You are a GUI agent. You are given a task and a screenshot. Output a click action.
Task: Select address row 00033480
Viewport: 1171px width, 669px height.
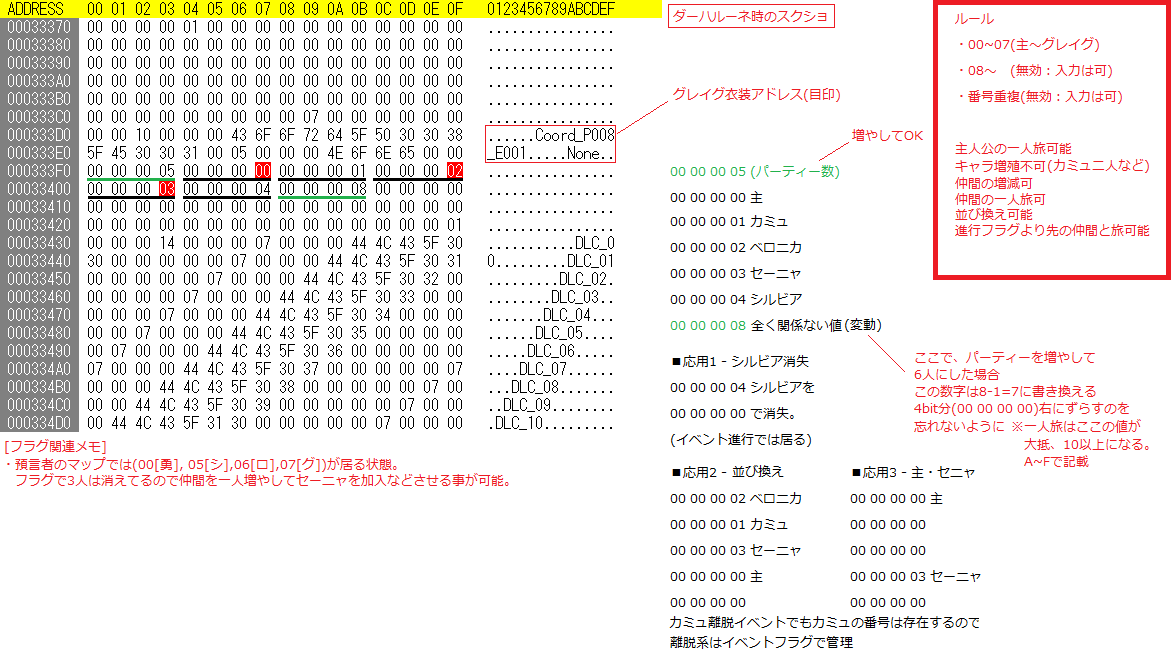[39, 332]
